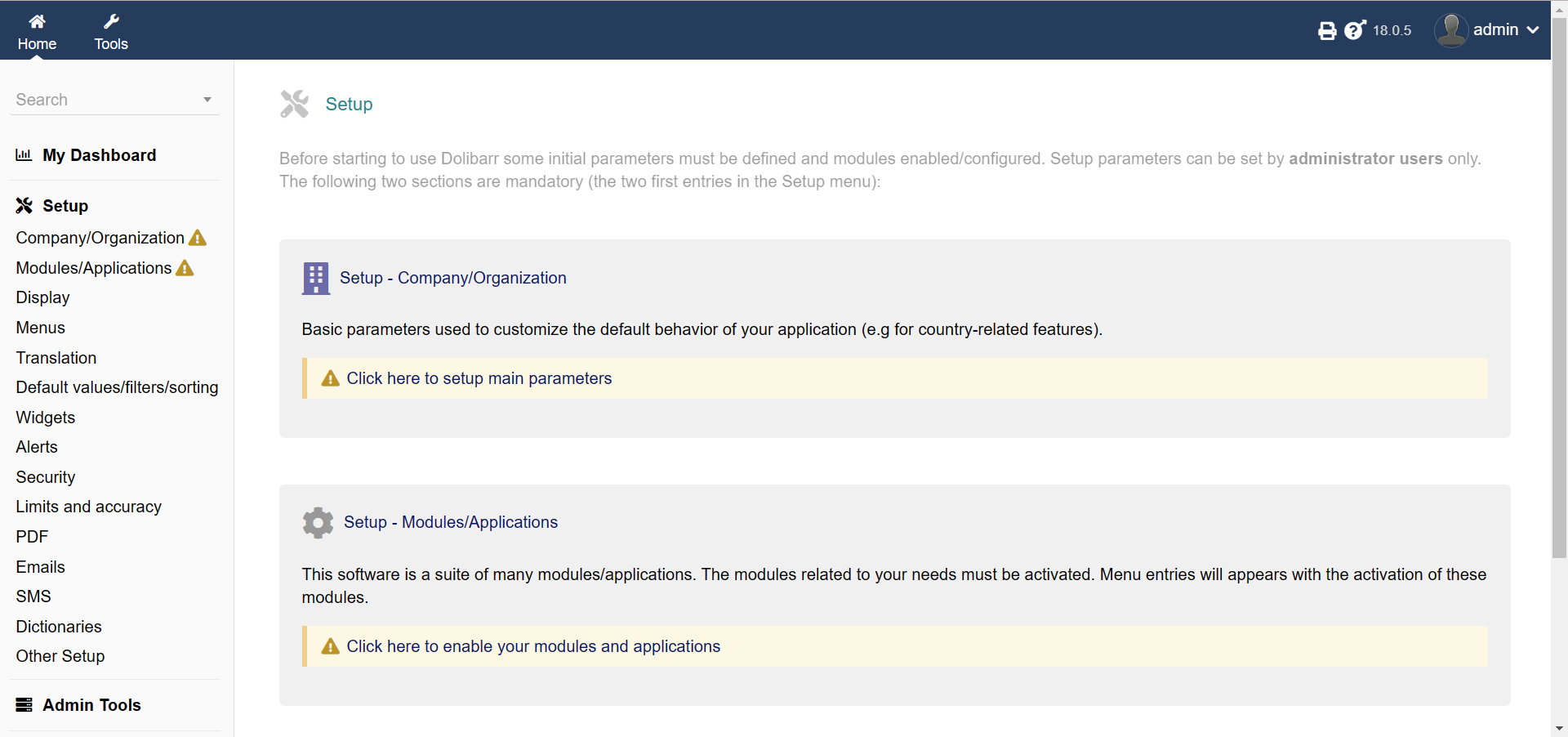Click warning icon next to Company/Organization

click(x=198, y=239)
